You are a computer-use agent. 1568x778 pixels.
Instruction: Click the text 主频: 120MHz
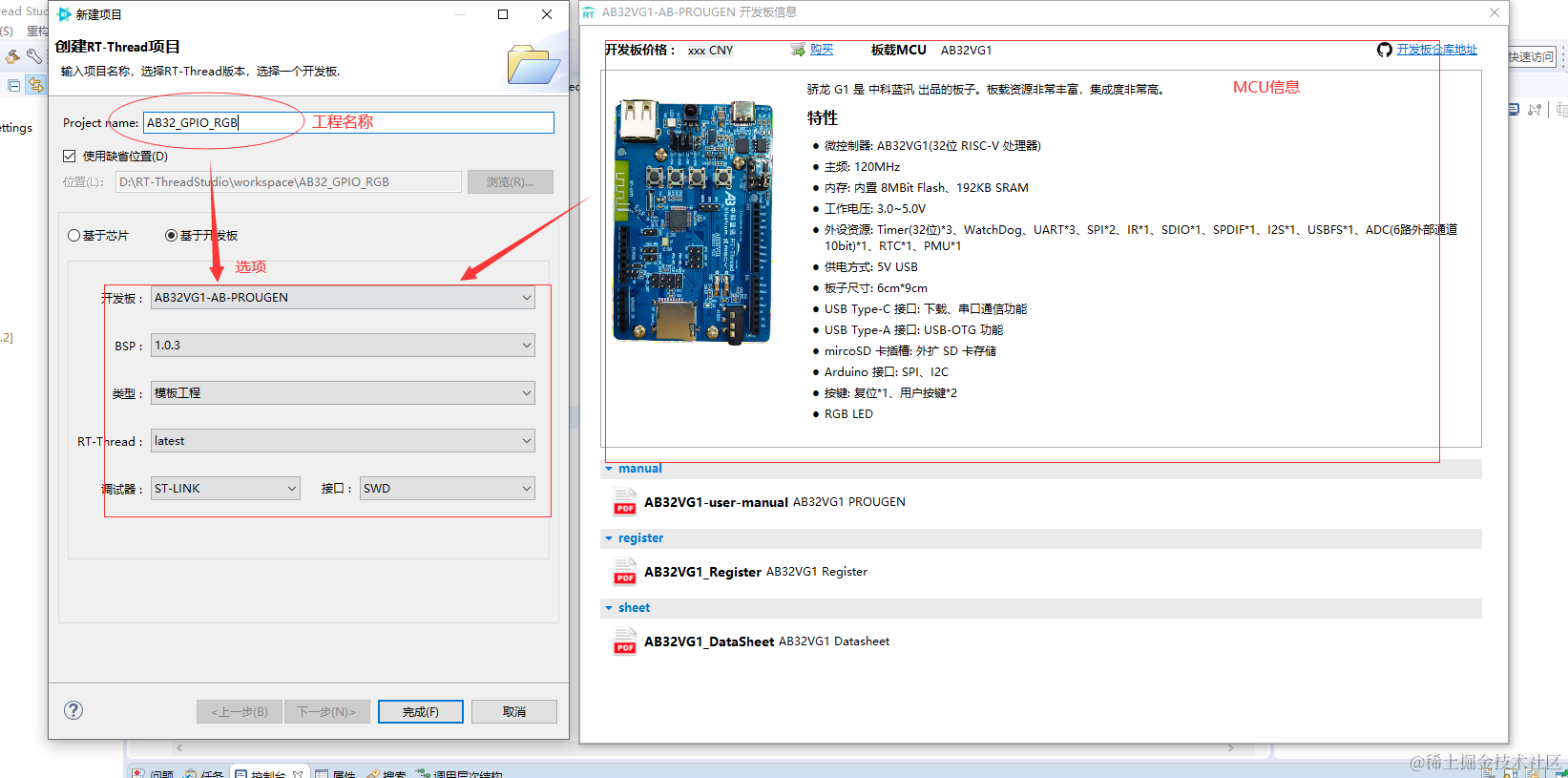click(x=862, y=167)
